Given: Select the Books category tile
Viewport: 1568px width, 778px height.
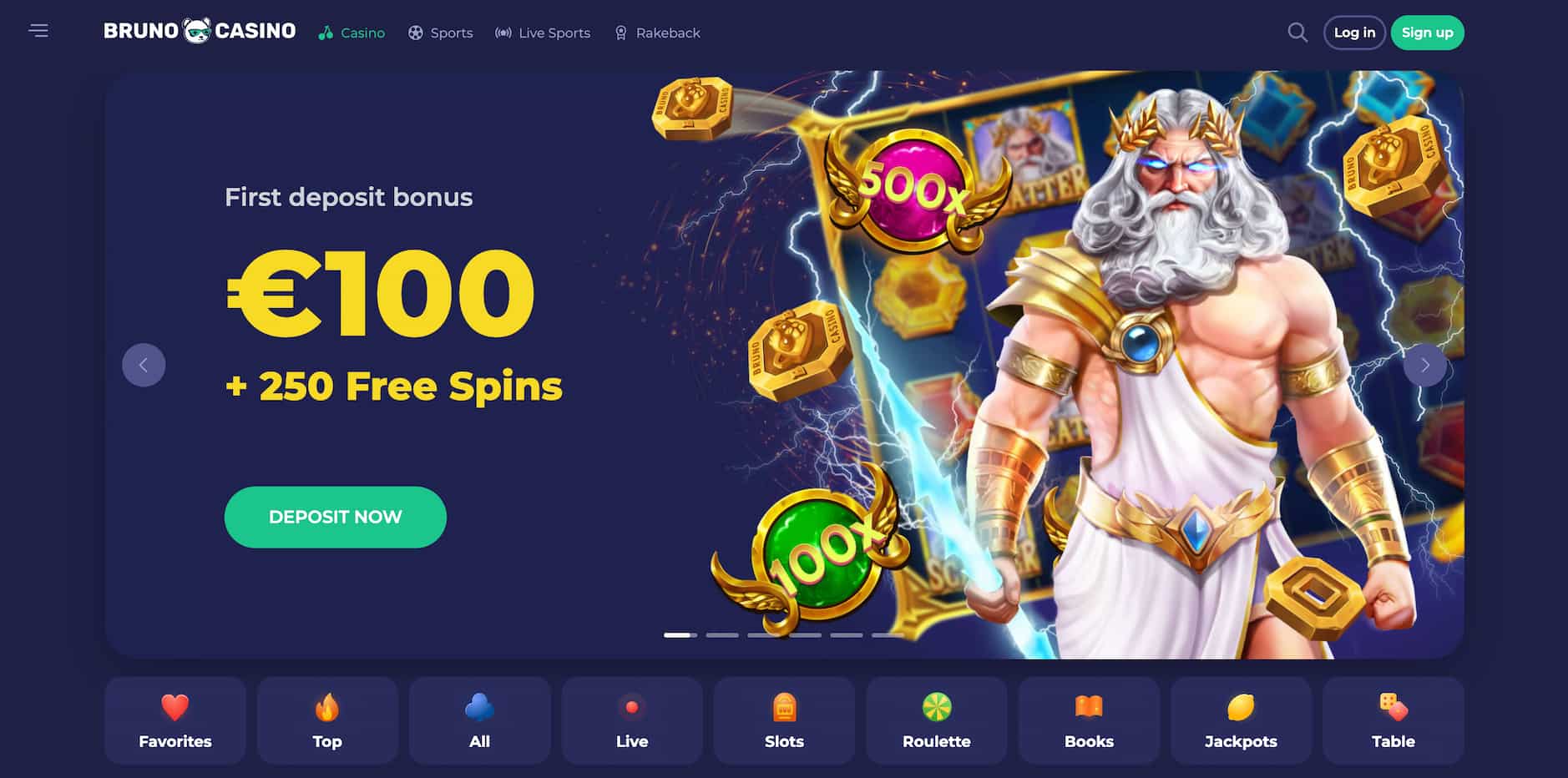Looking at the screenshot, I should coord(1089,720).
